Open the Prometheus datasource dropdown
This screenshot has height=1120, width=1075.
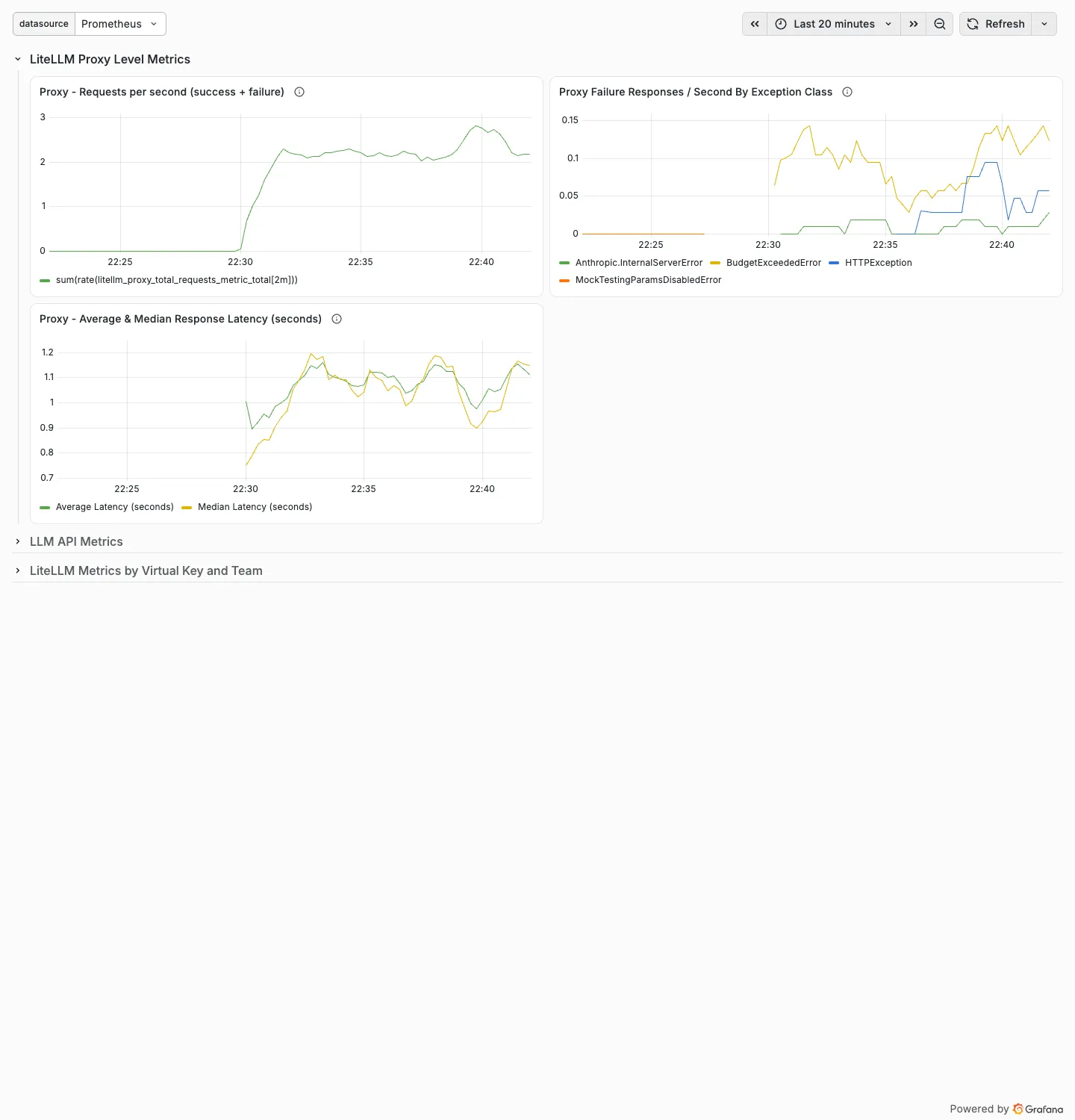tap(120, 24)
